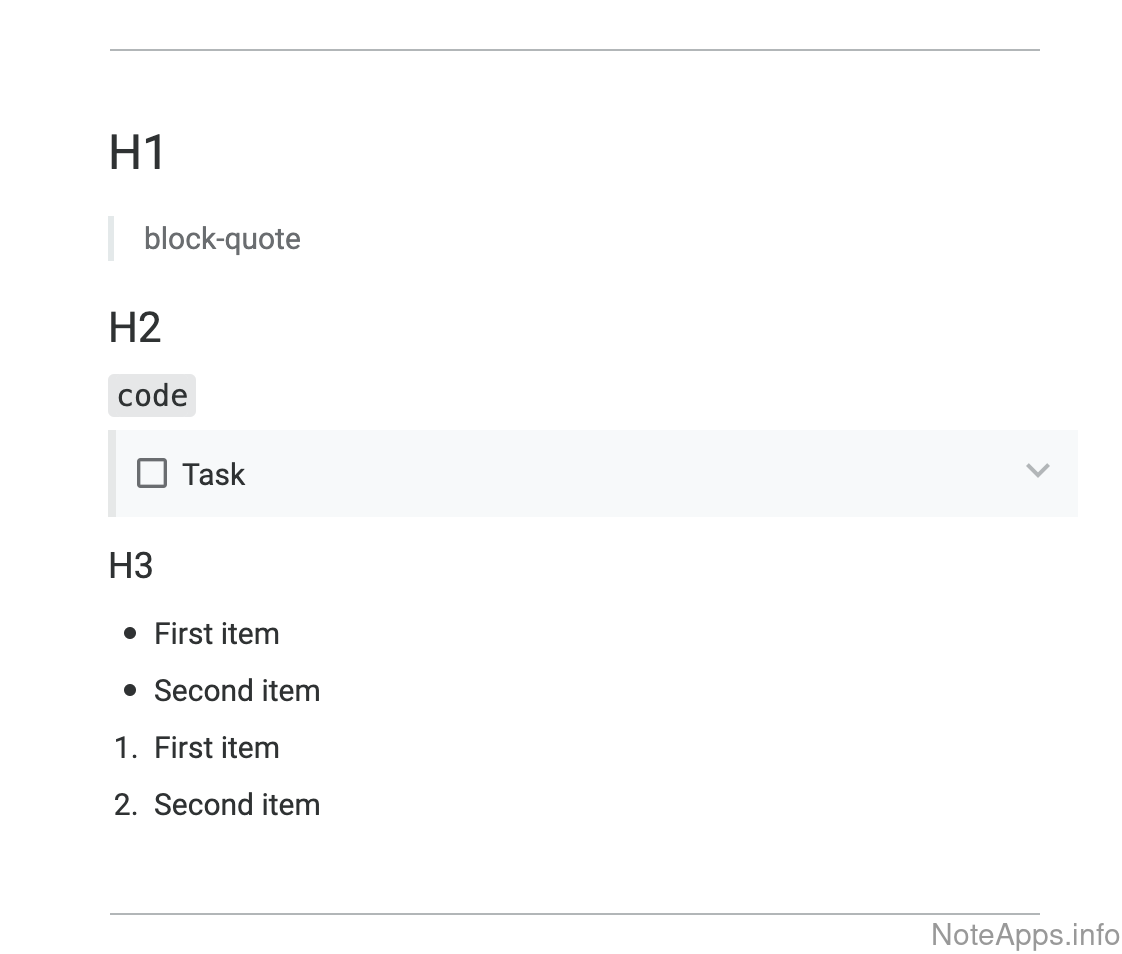Image resolution: width=1122 pixels, height=954 pixels.
Task: Click the "2." list number marker
Action: click(x=126, y=805)
